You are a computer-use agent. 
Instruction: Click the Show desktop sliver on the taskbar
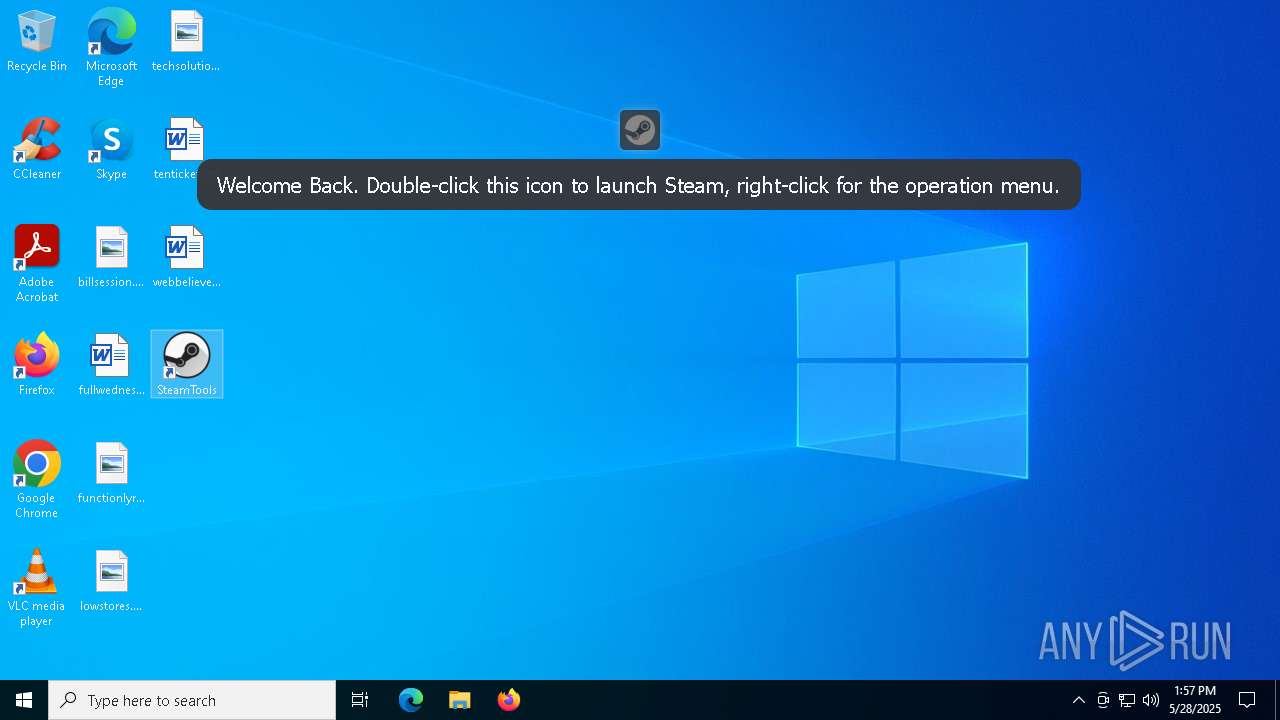click(1277, 700)
